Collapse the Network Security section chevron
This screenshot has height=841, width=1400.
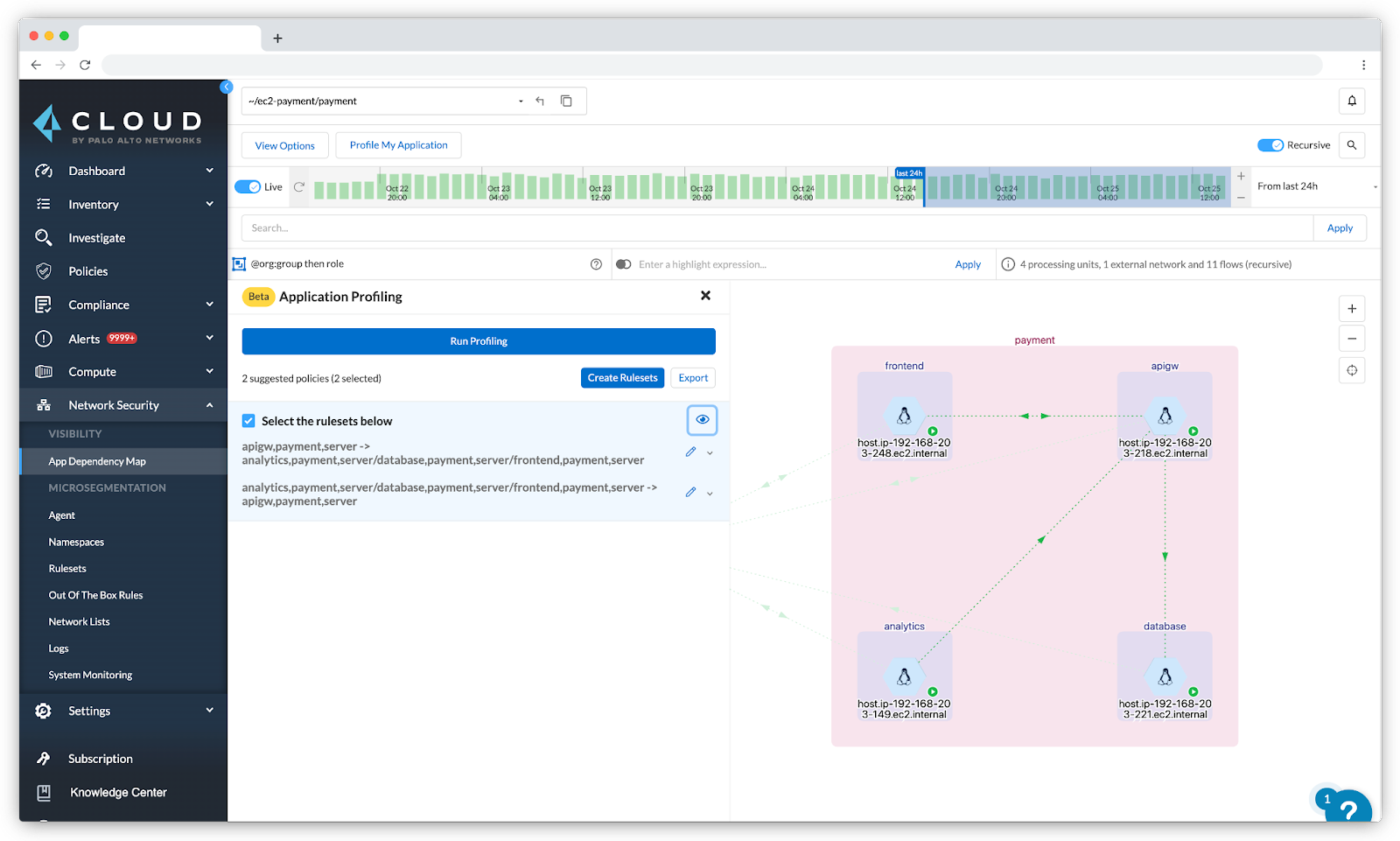209,405
